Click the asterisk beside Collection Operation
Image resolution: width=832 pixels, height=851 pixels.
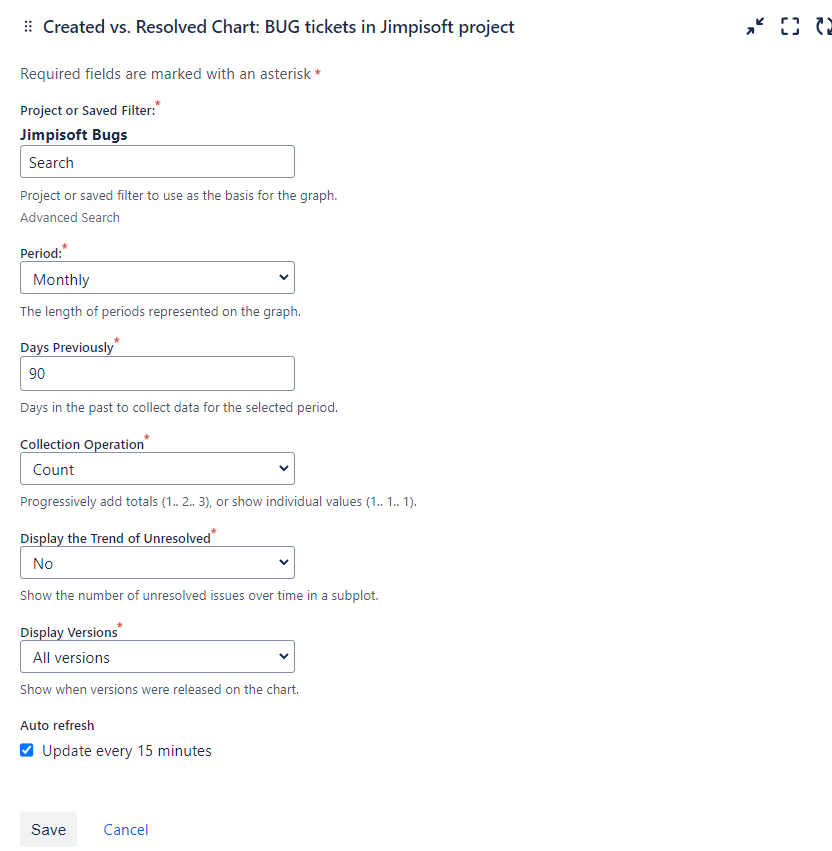point(148,436)
